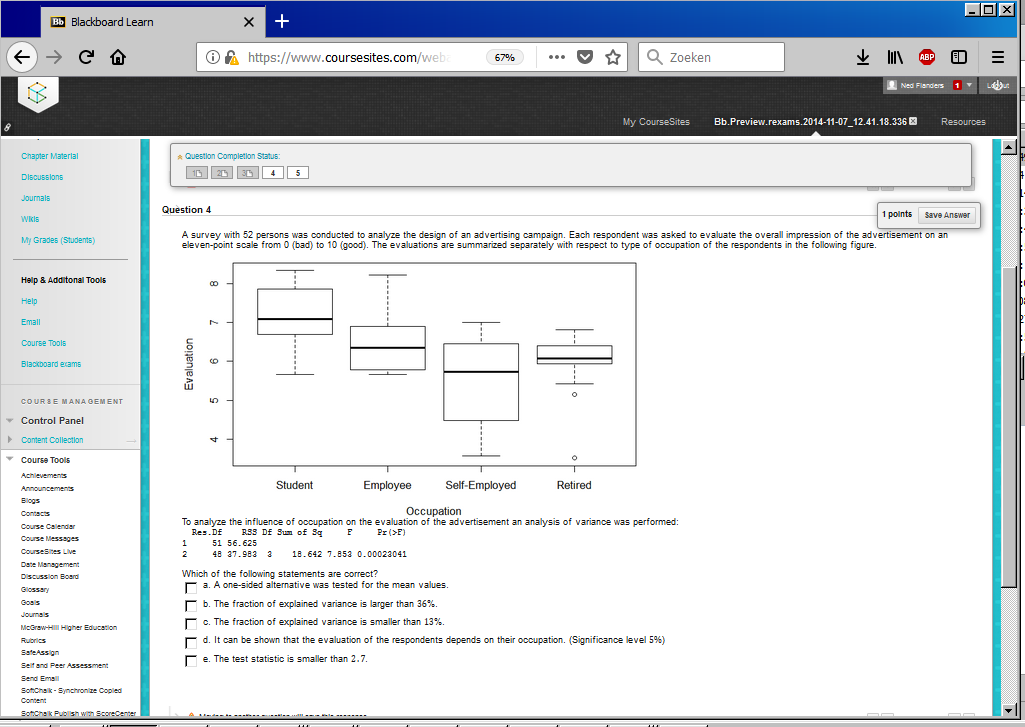
Task: Reset zoom level 67% badge
Action: 505,58
